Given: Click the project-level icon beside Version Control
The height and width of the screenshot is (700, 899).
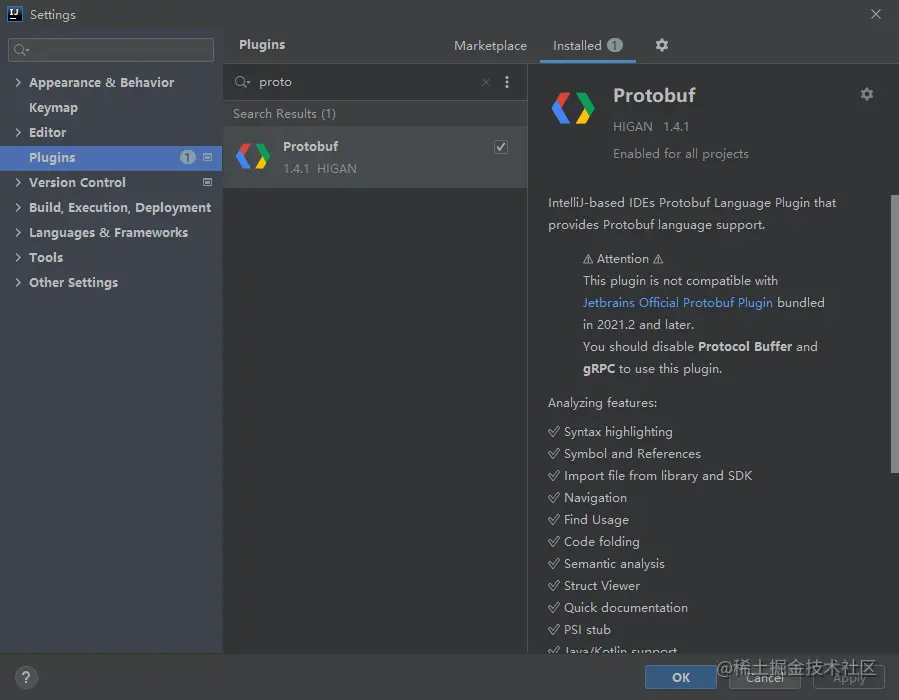Looking at the screenshot, I should pyautogui.click(x=208, y=182).
